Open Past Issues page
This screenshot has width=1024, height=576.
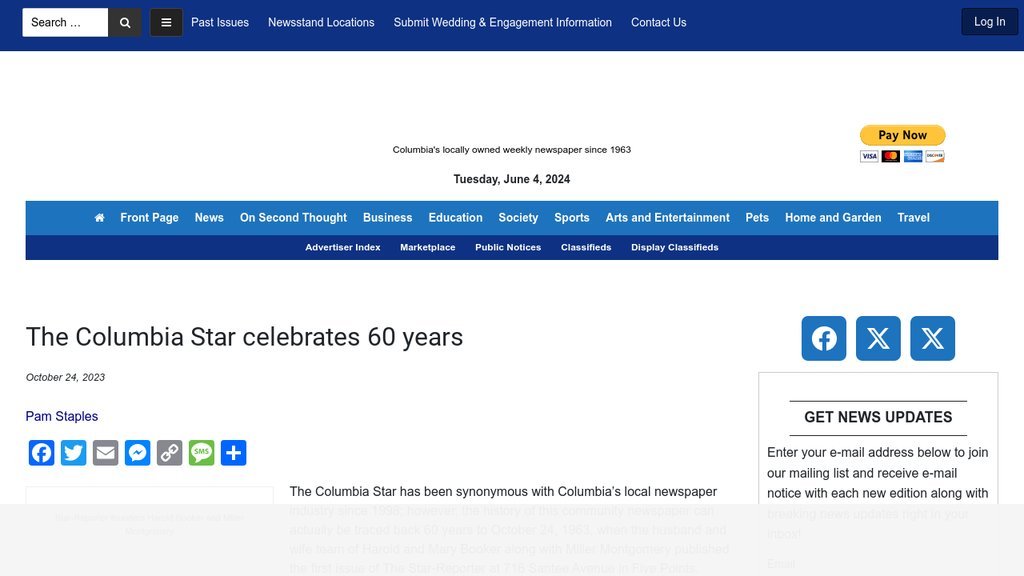click(x=220, y=22)
